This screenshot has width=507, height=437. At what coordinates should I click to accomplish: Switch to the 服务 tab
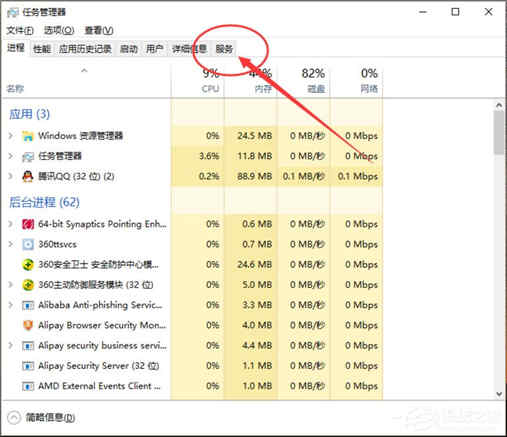[224, 49]
